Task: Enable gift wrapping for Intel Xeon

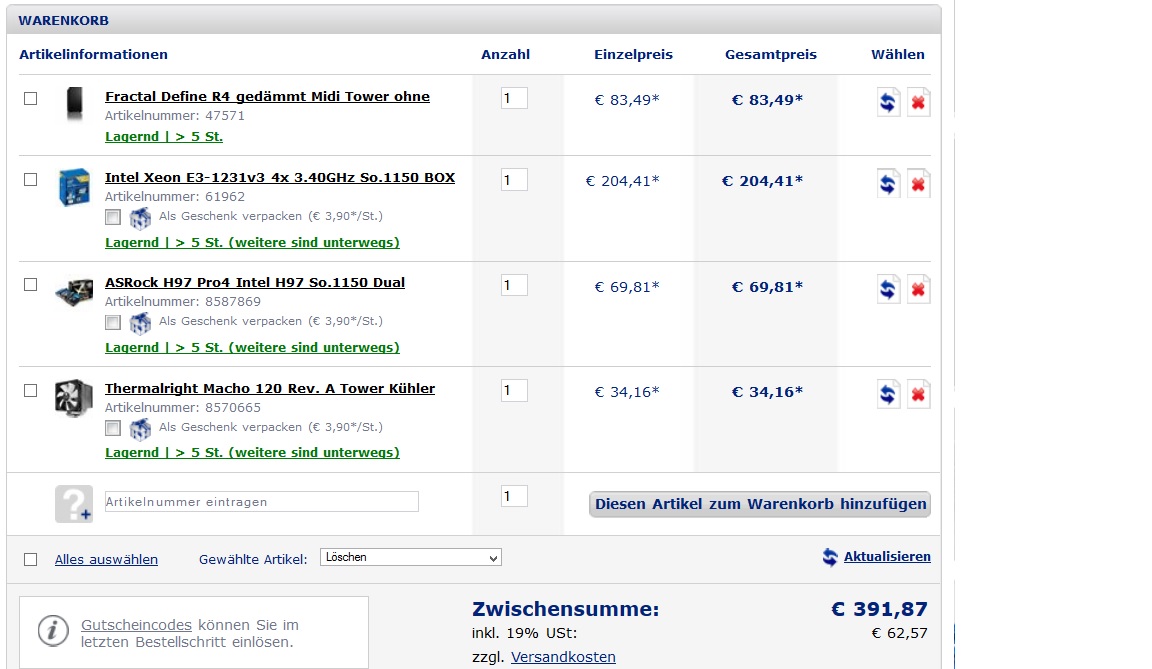Action: pyautogui.click(x=113, y=217)
